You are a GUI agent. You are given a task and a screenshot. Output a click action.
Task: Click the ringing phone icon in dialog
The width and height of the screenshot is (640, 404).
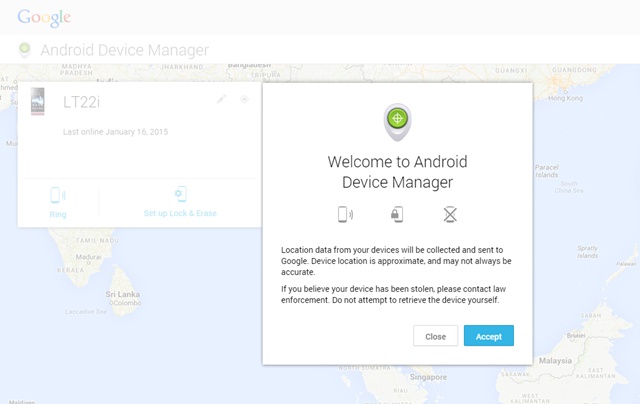(x=345, y=214)
